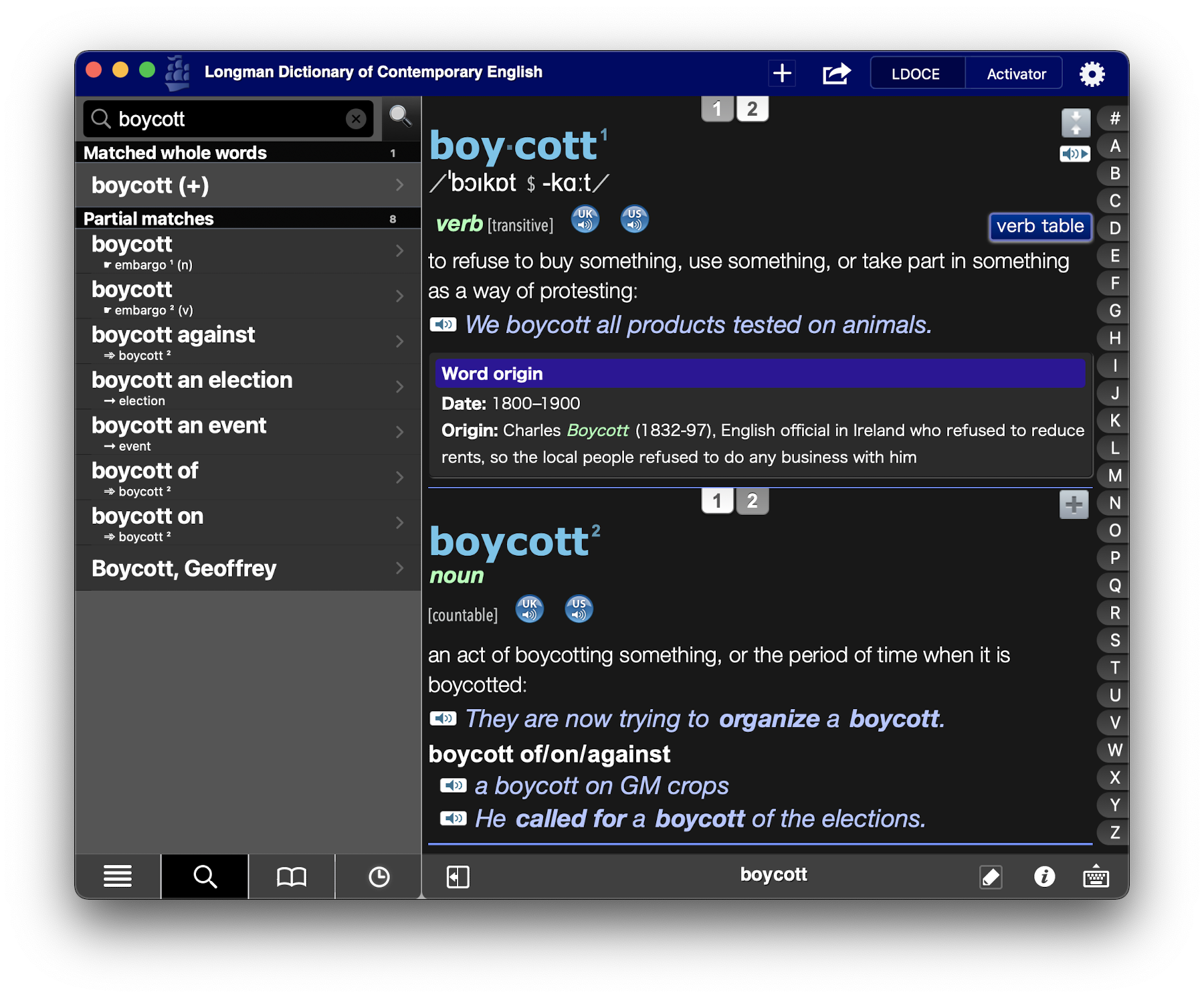1204x998 pixels.
Task: Click the plus icon in title bar
Action: tap(782, 74)
